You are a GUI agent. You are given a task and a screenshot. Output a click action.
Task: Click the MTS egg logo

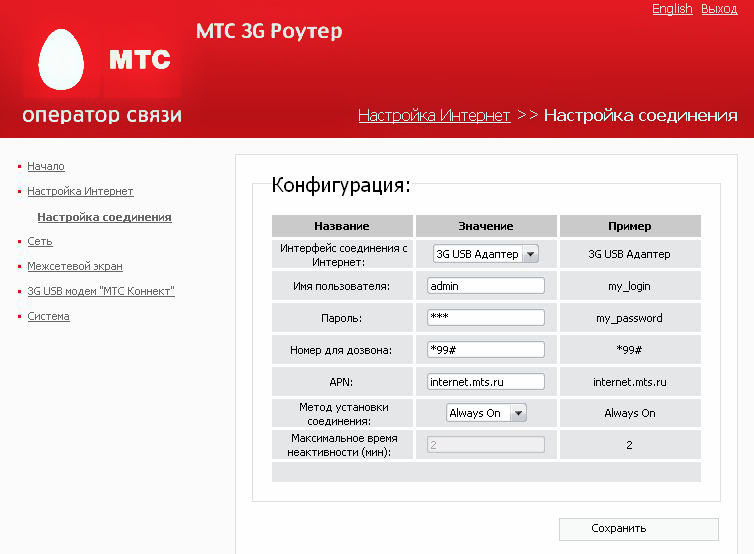(61, 59)
